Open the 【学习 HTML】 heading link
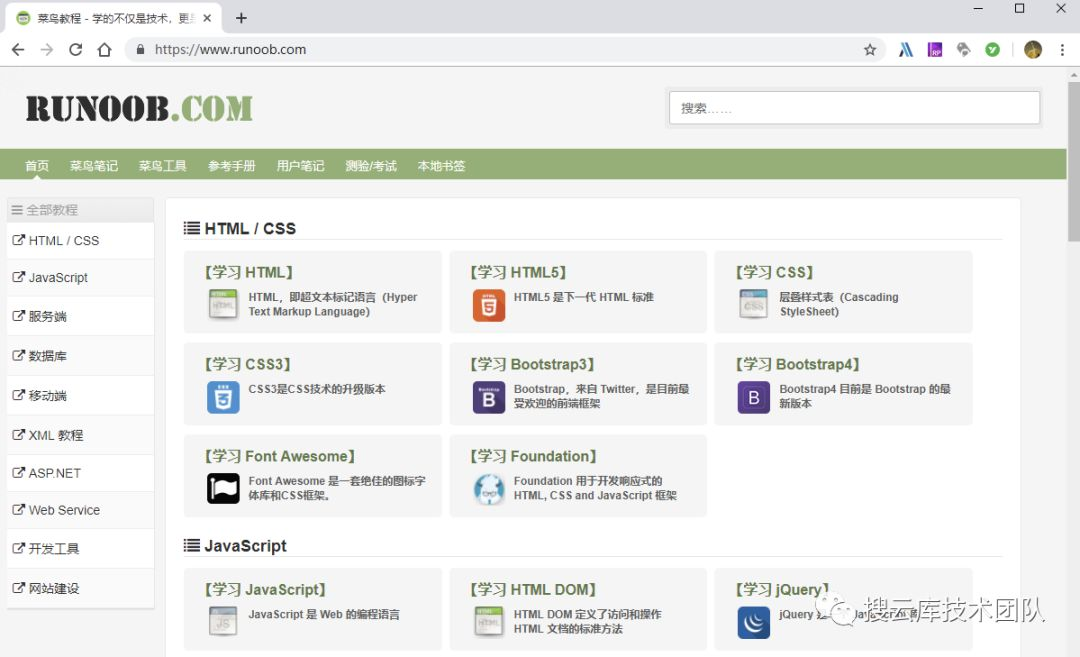This screenshot has width=1080, height=657. [x=249, y=272]
